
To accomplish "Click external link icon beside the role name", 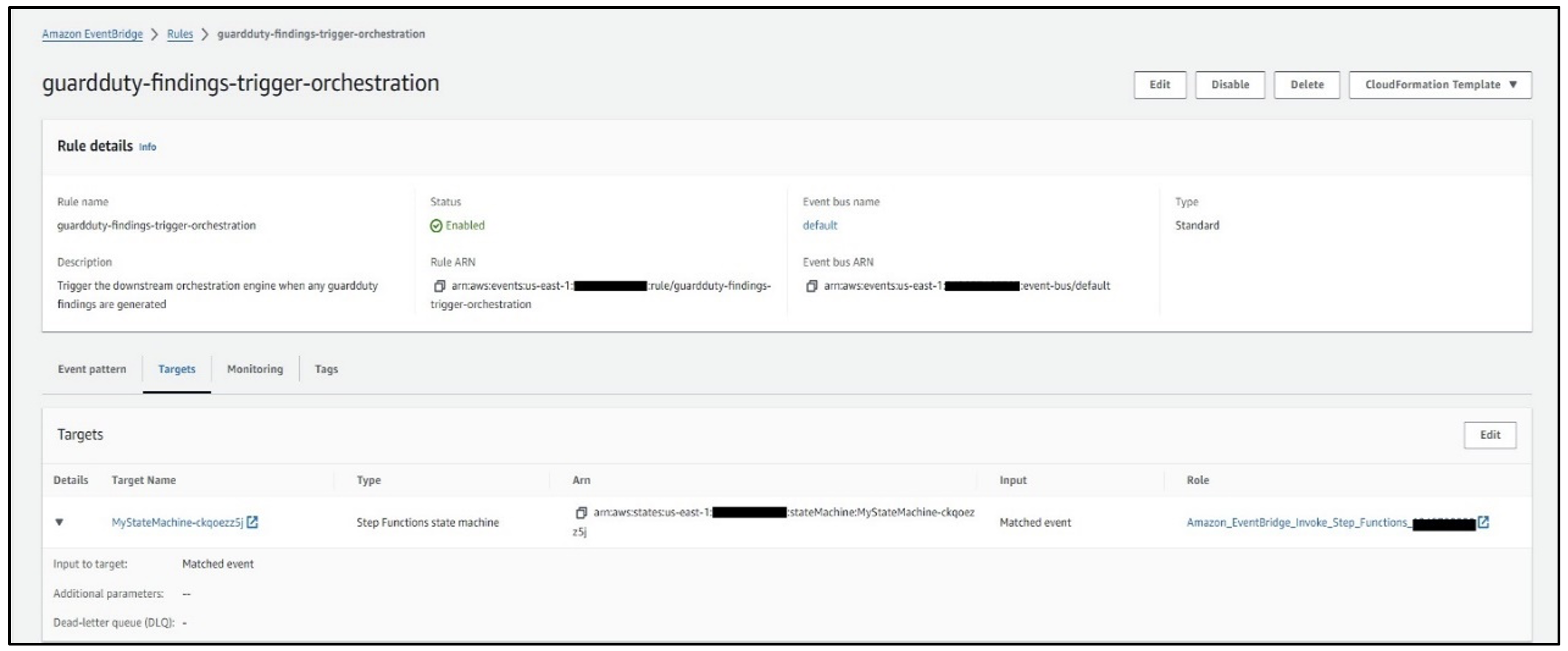I will pyautogui.click(x=1484, y=522).
